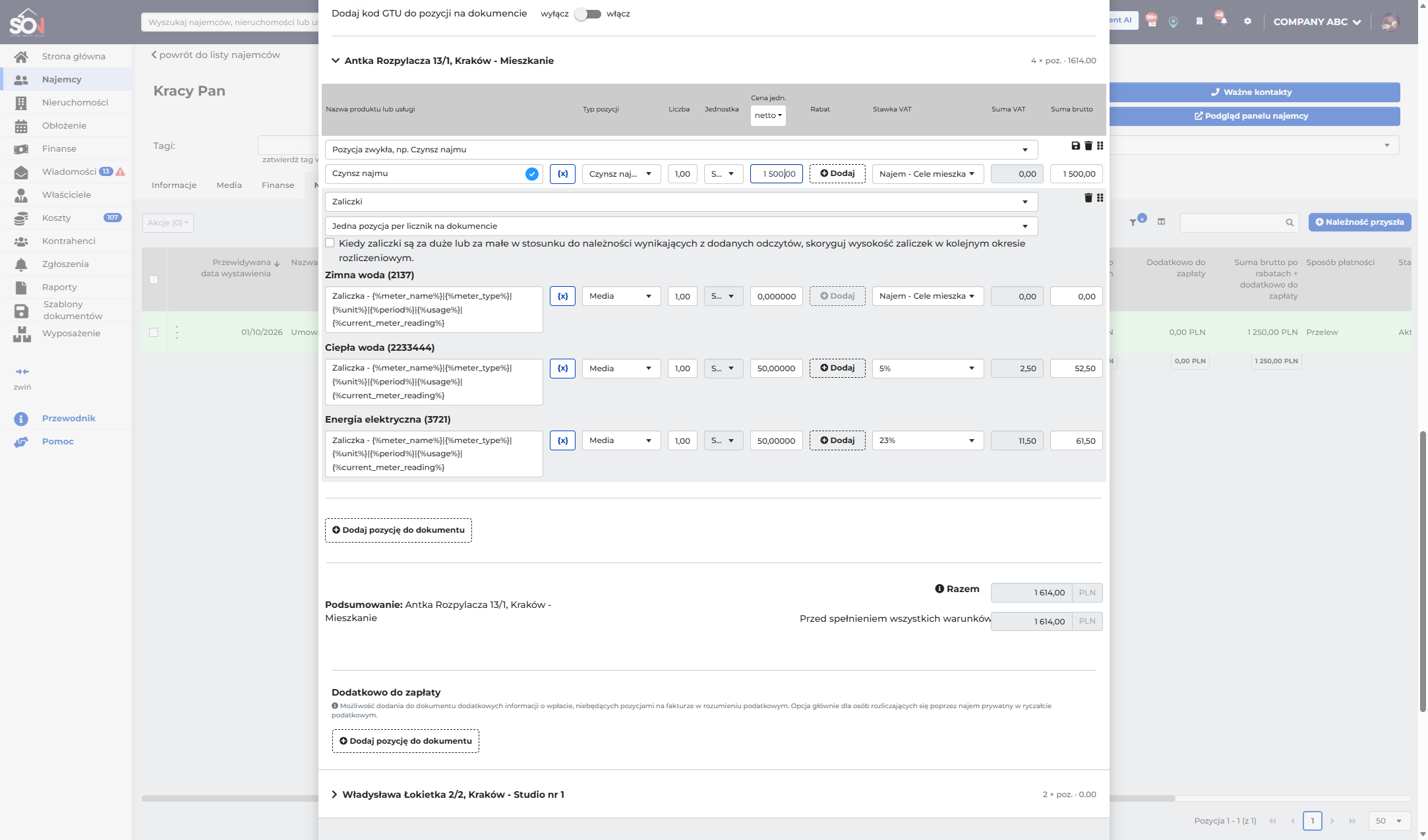Click the Należność przyszła button
The image size is (1428, 840).
point(1359,222)
